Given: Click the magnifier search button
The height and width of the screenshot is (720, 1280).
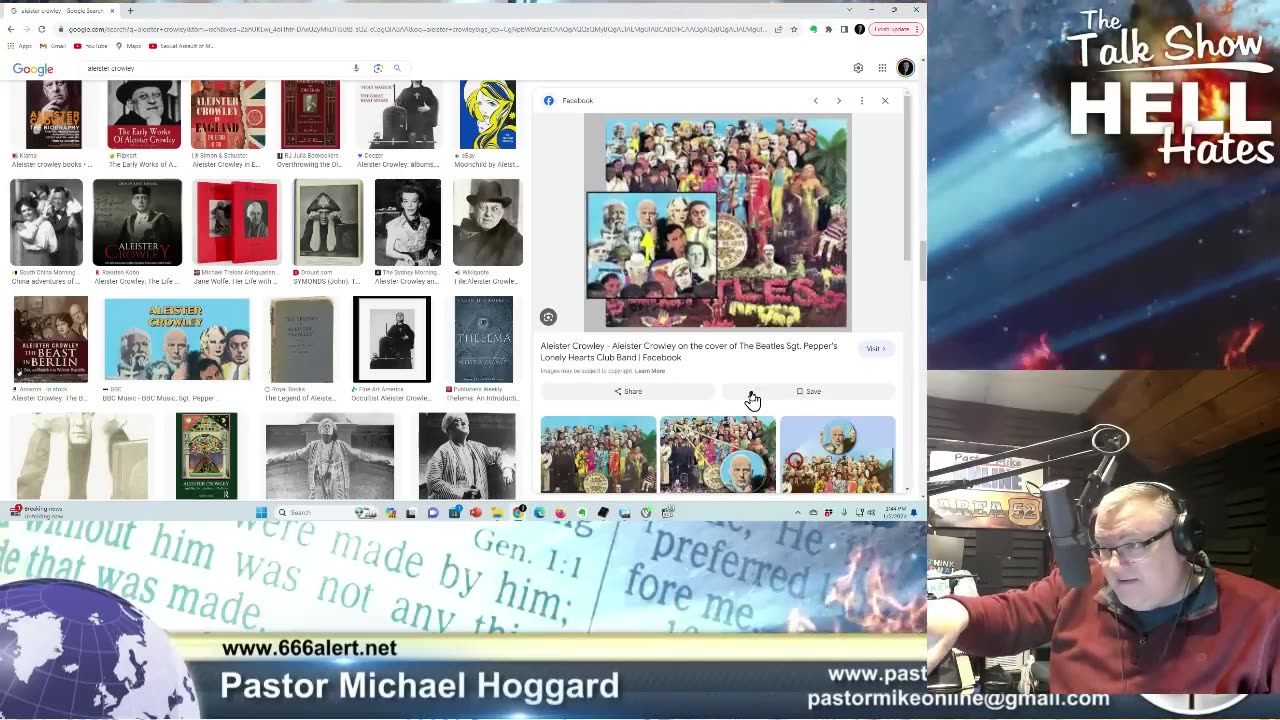Looking at the screenshot, I should point(397,68).
